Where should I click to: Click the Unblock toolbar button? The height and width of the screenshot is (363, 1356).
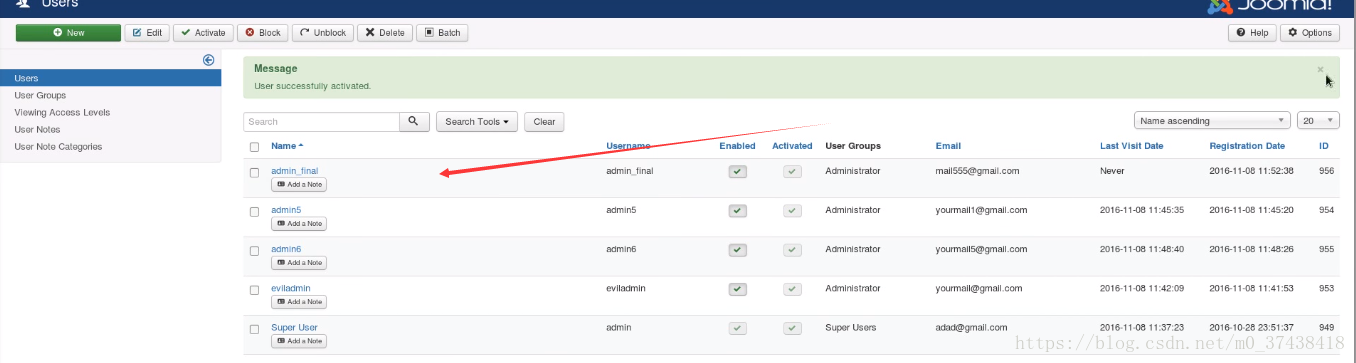tap(322, 33)
